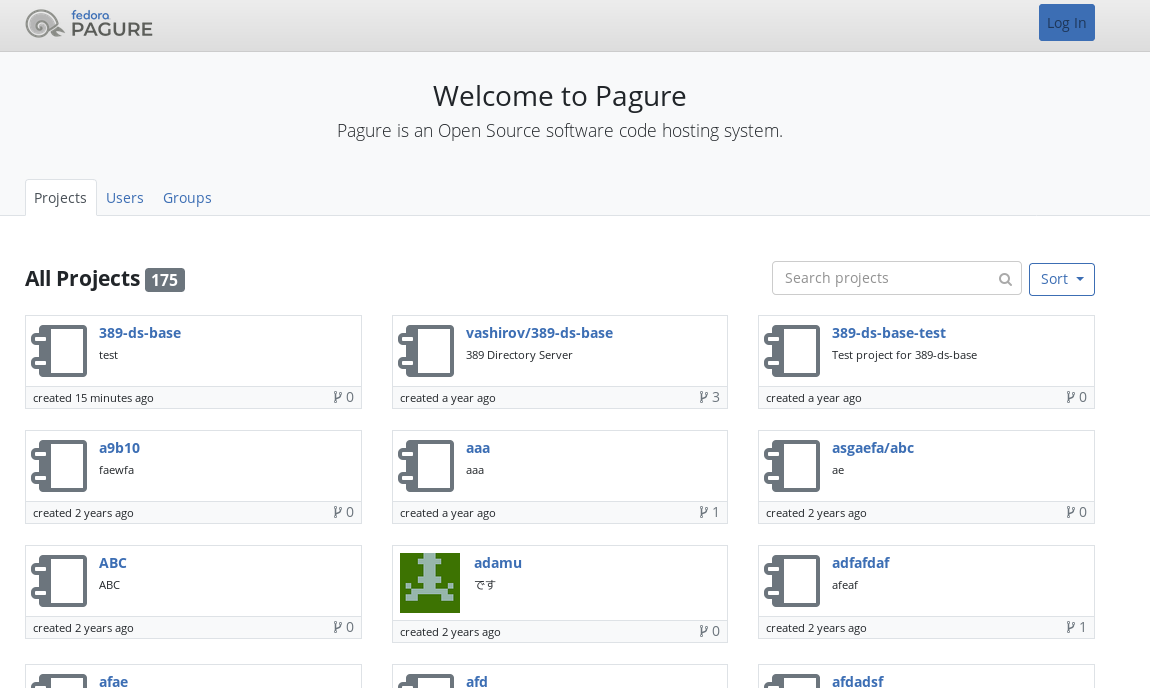Click the fork icon on asgaefa/abc card
1150x688 pixels.
tap(1070, 513)
